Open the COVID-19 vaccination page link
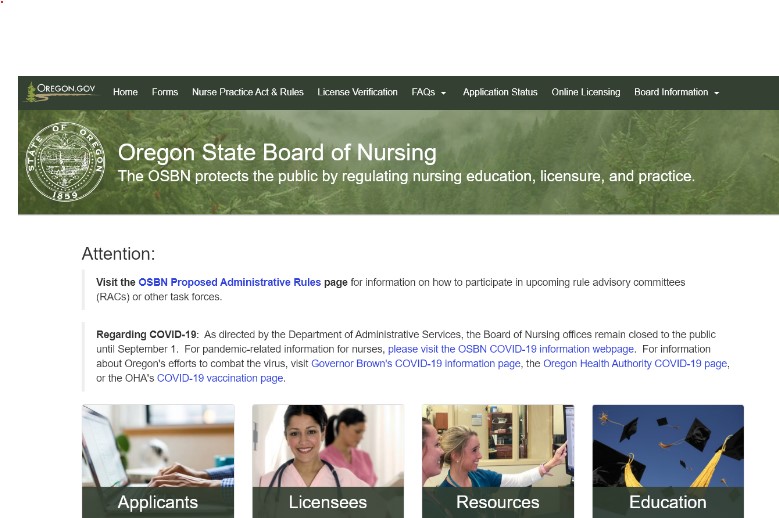779x518 pixels. [x=220, y=378]
